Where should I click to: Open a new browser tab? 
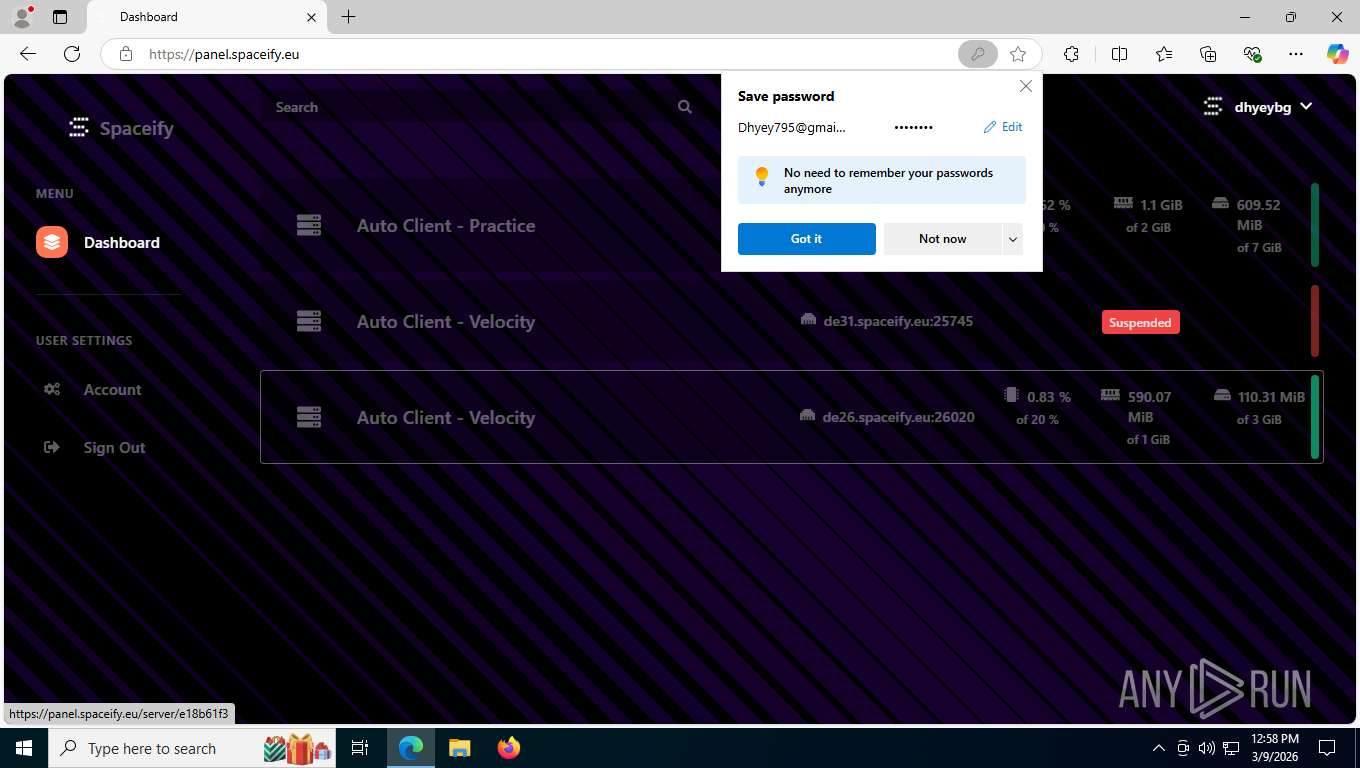348,17
